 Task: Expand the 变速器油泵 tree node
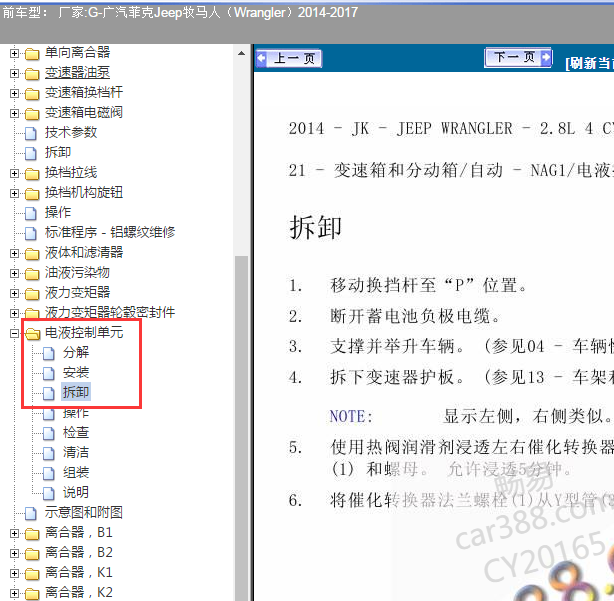pos(14,73)
